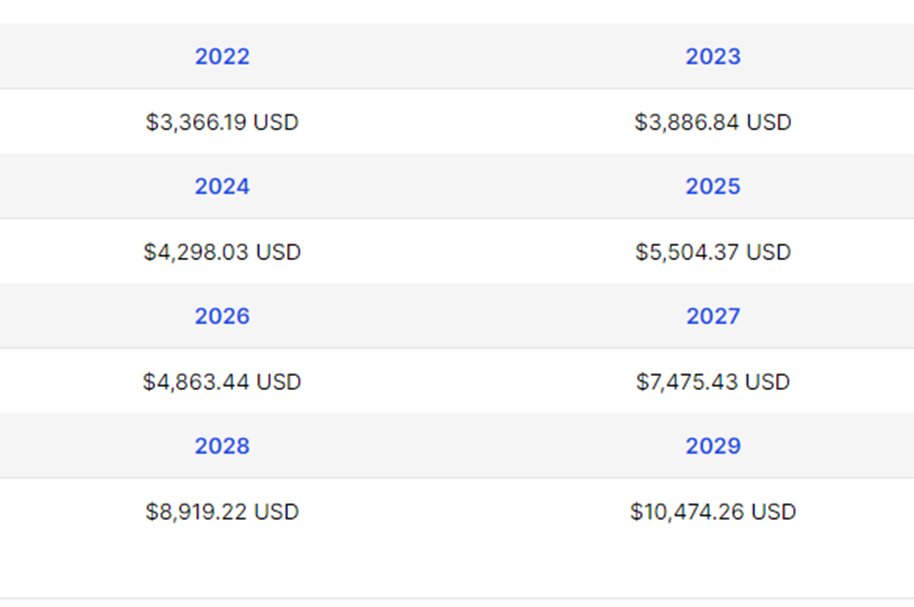This screenshot has width=914, height=607.
Task: Click gray header band between 2024 and 2025
Action: (x=467, y=187)
